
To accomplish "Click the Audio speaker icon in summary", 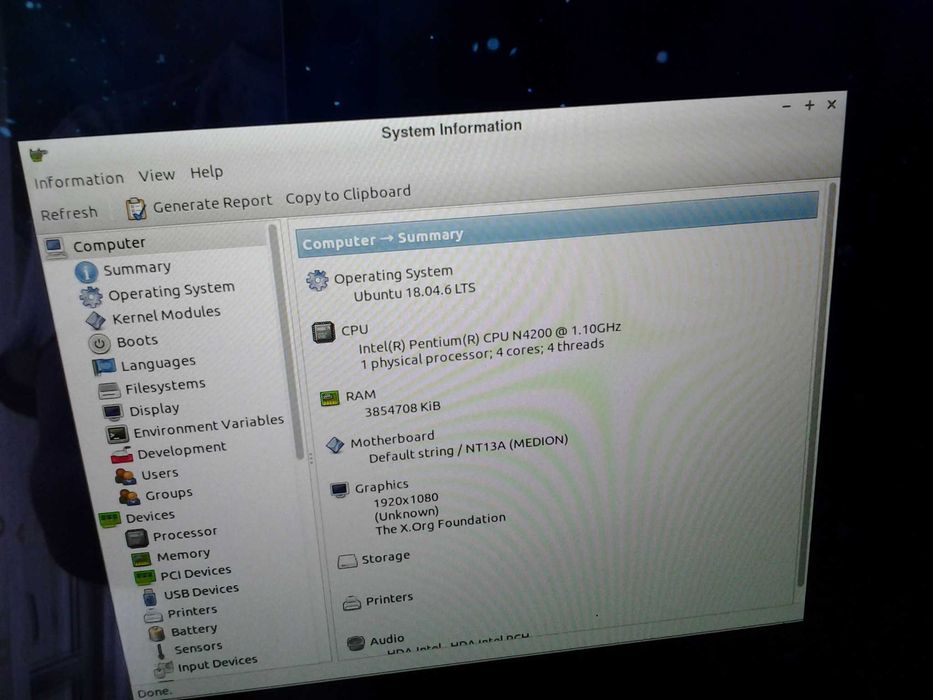I will [356, 643].
